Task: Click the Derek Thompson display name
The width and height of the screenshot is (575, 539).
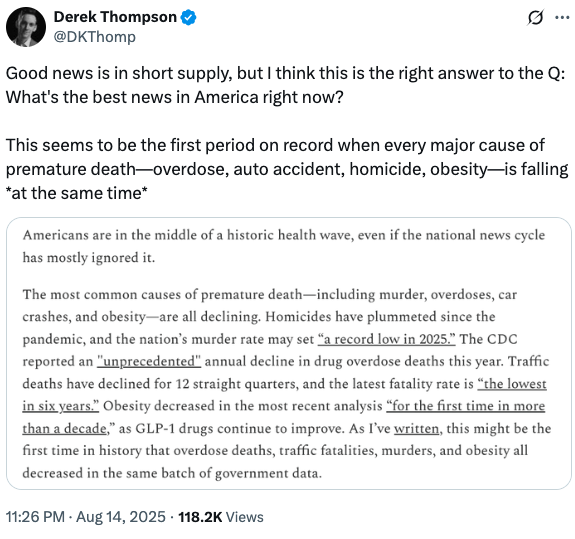Action: pos(115,17)
